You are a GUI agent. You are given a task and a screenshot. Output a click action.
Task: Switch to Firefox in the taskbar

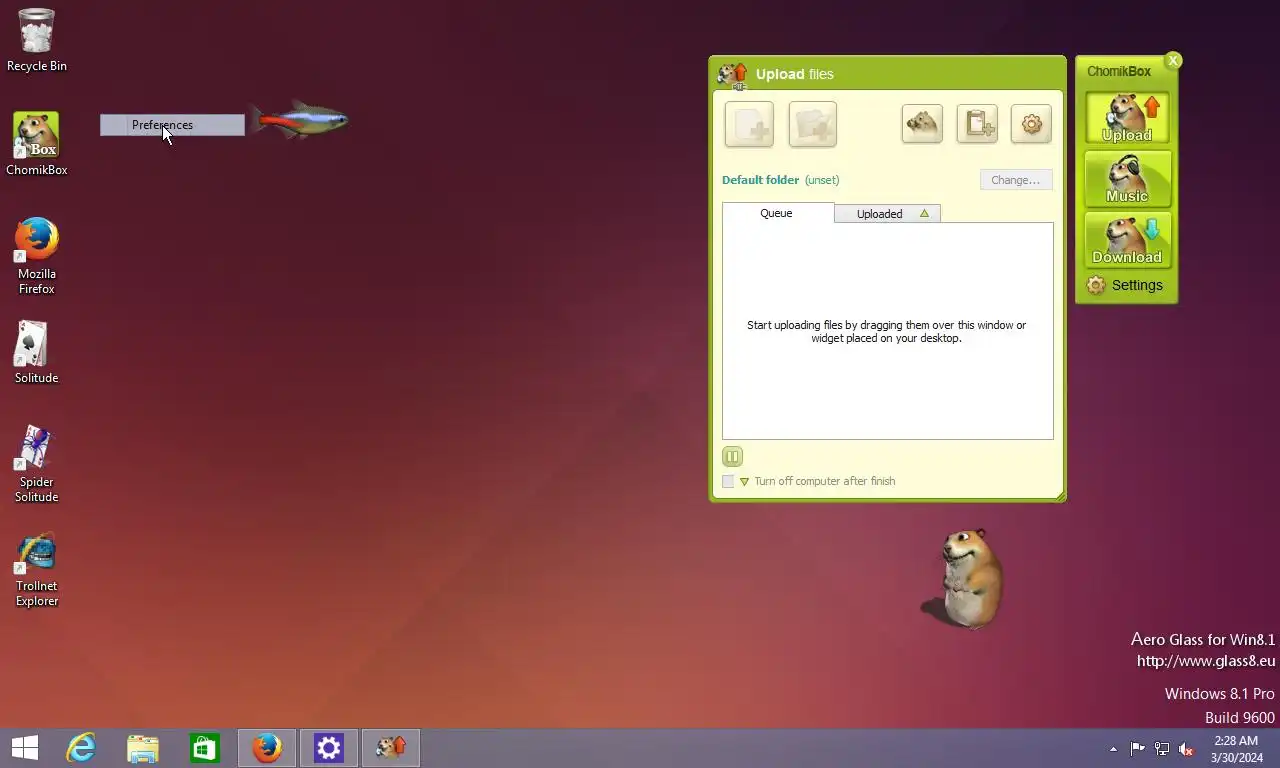[267, 748]
